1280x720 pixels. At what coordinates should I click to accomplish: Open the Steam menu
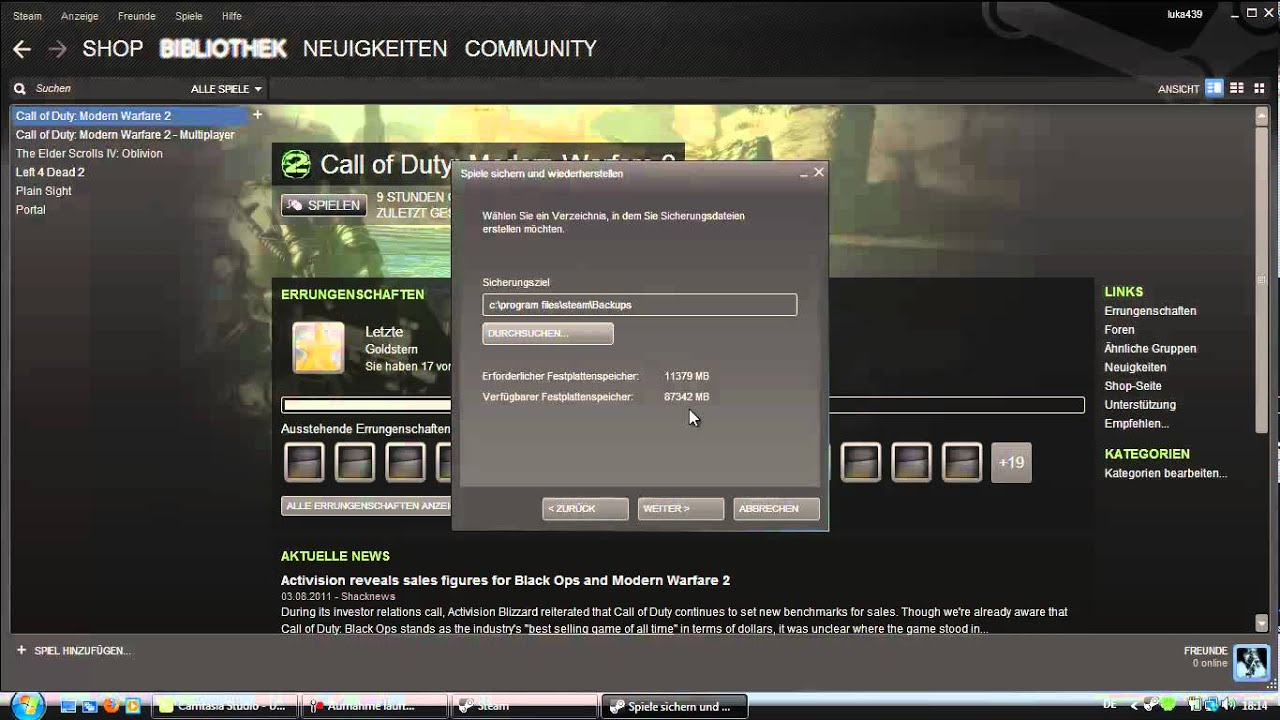[x=27, y=16]
